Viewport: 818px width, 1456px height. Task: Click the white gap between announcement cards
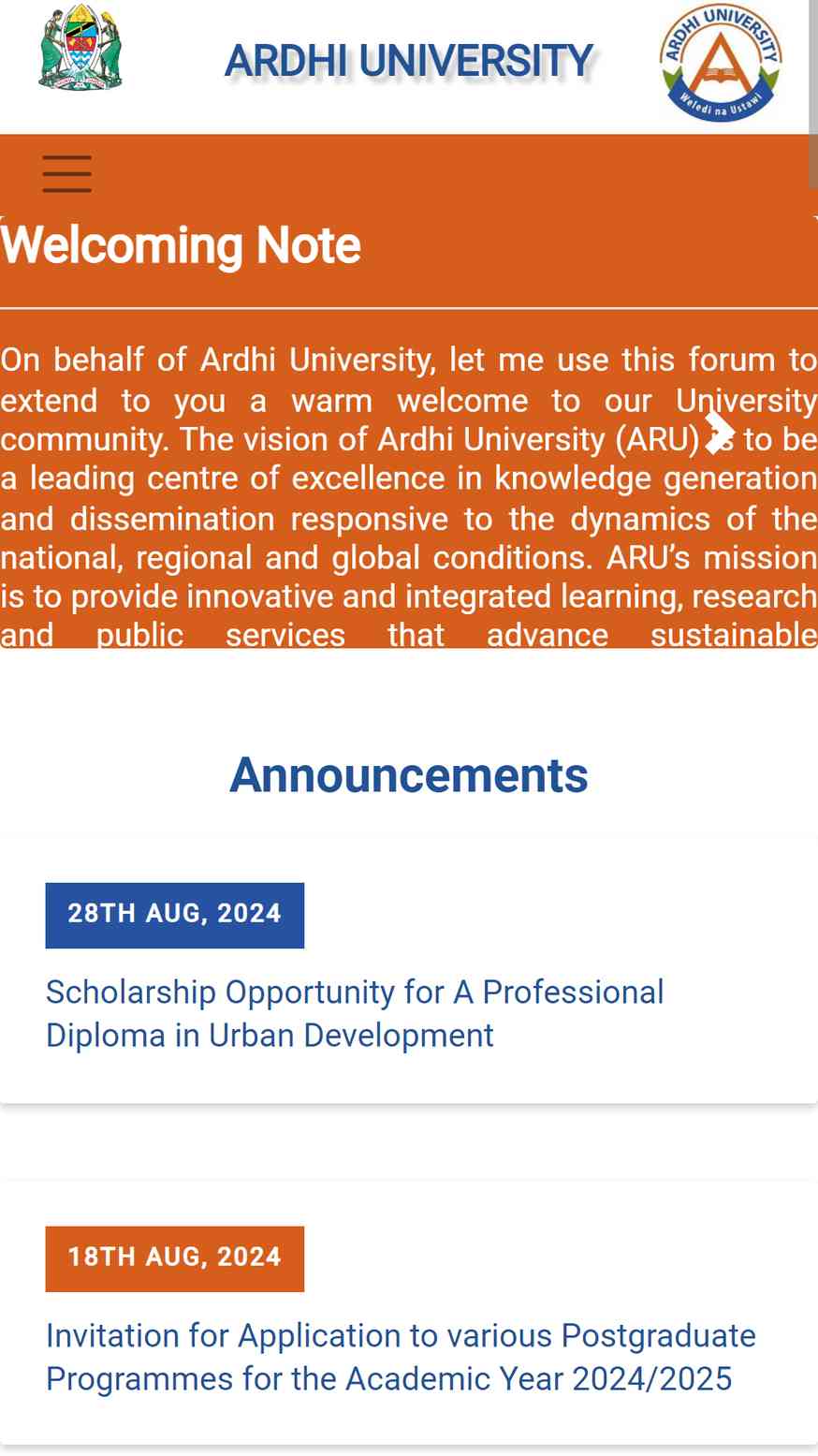coord(409,1142)
